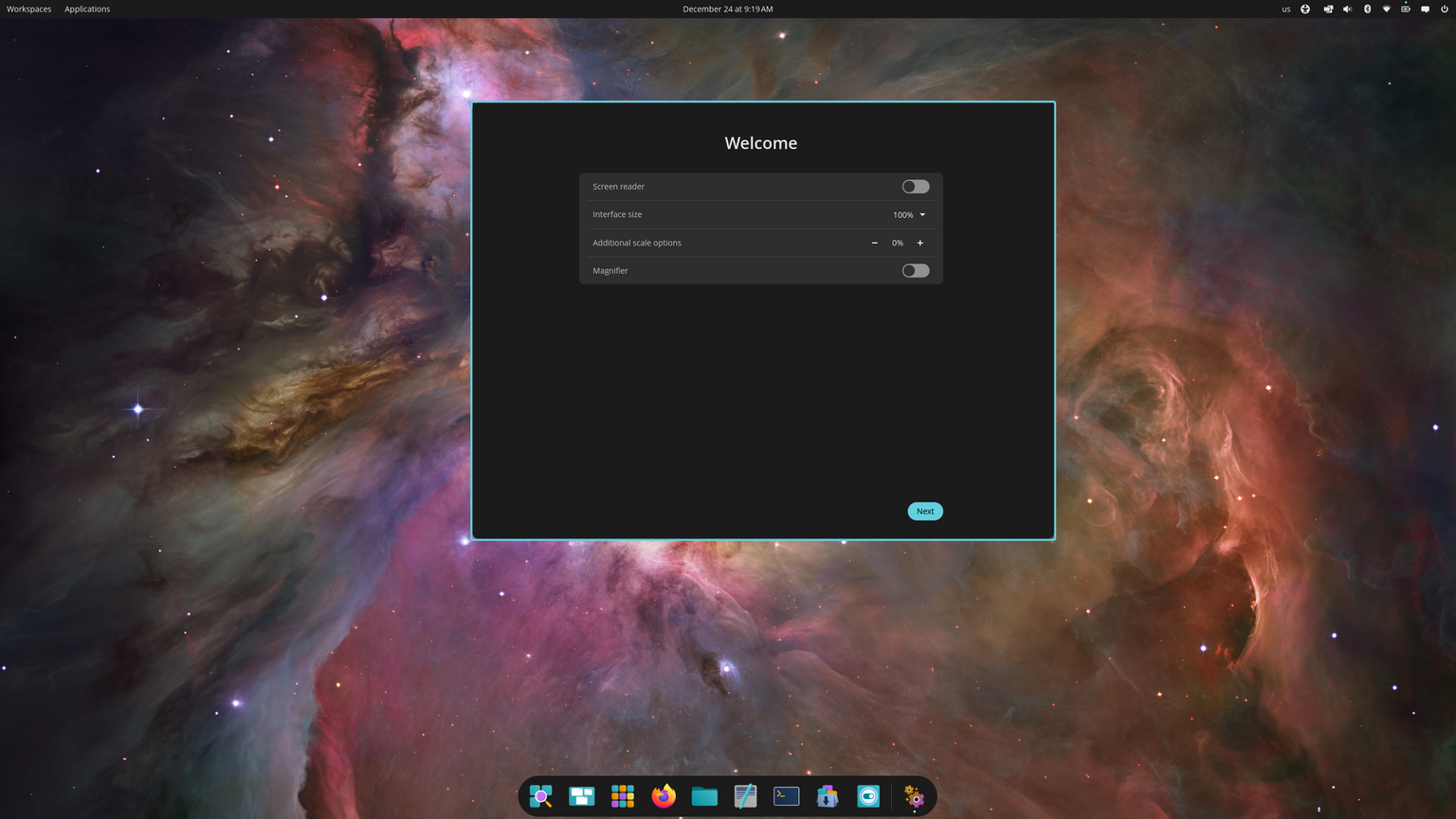The height and width of the screenshot is (819, 1456).
Task: Click the Bluetooth indicator in the top bar
Action: [1367, 9]
